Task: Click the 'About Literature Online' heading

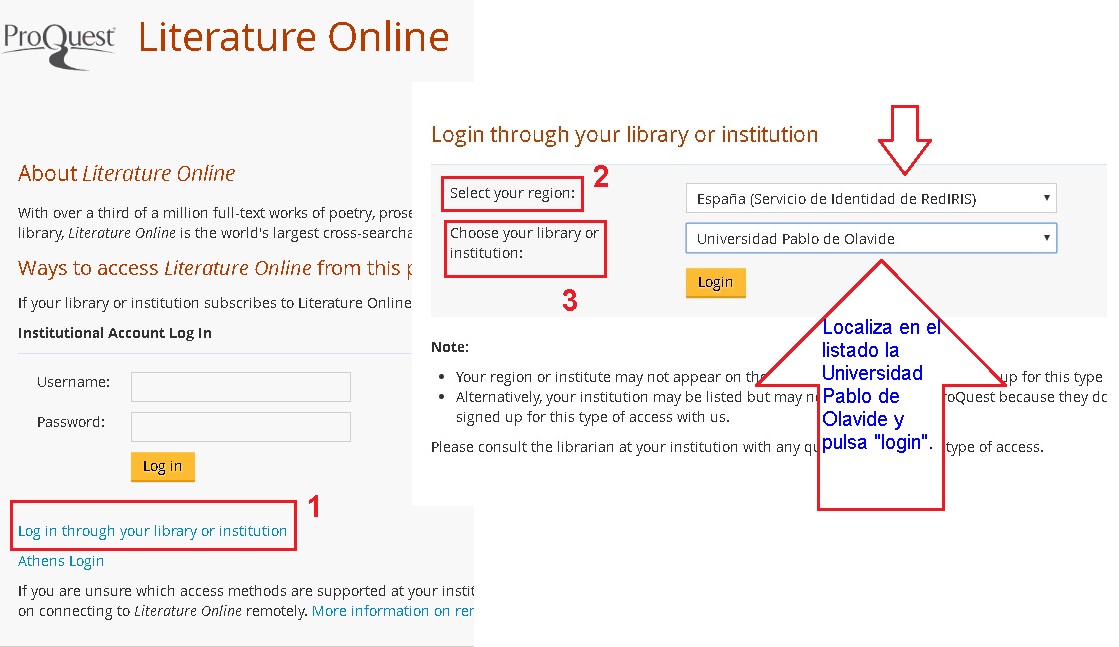Action: pos(126,174)
